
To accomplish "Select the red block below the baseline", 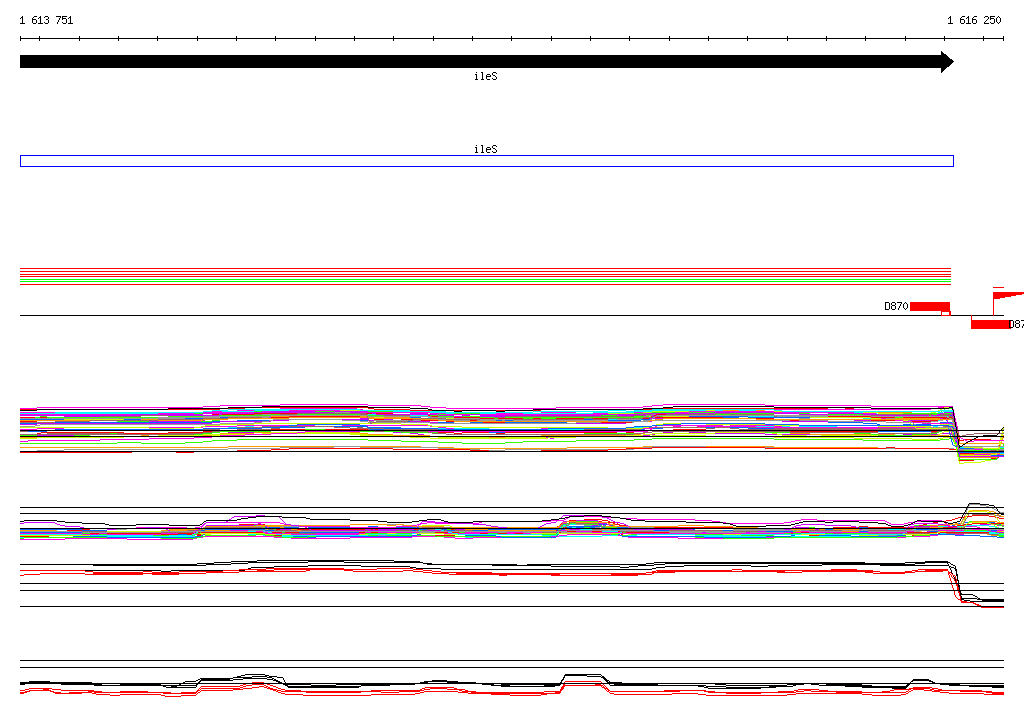I will (x=990, y=324).
